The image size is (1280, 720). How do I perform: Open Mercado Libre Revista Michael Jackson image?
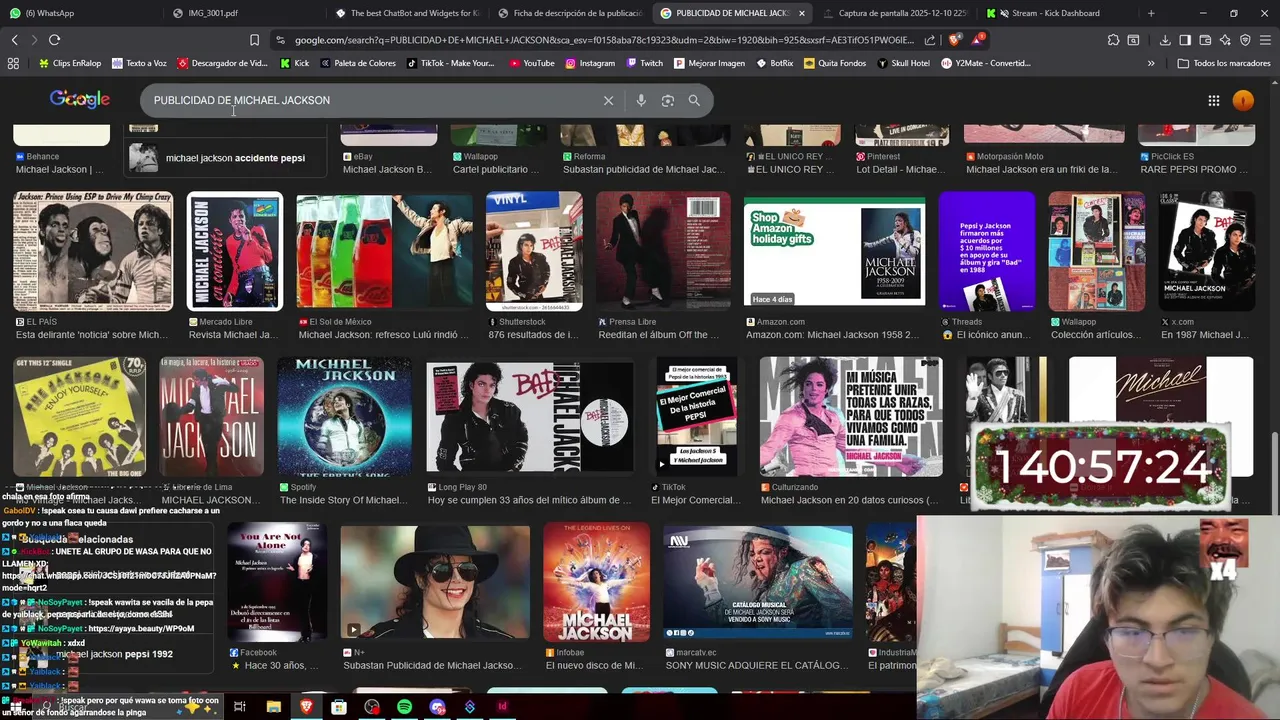click(x=235, y=251)
